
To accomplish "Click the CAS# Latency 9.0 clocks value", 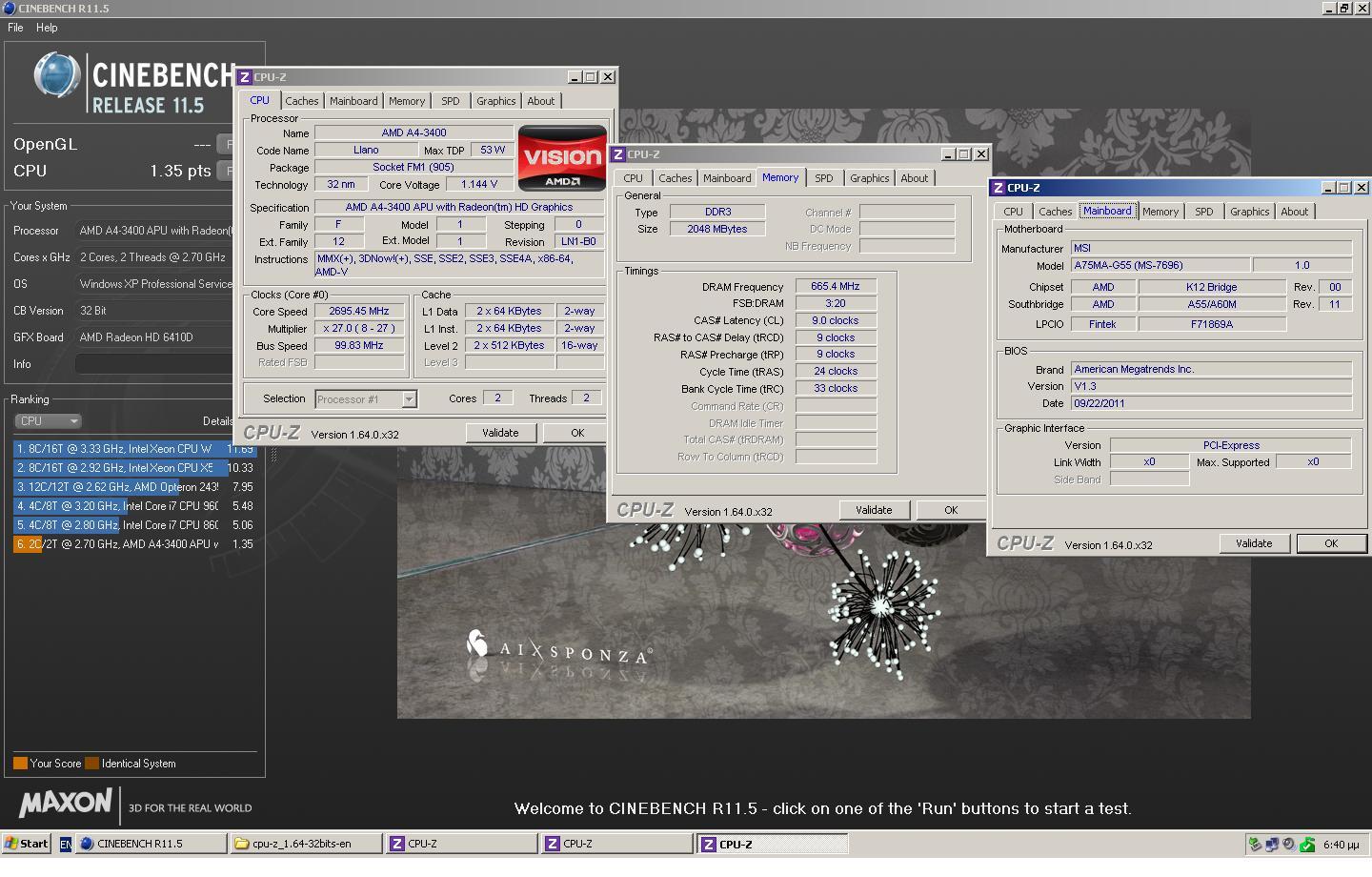I will coord(836,320).
